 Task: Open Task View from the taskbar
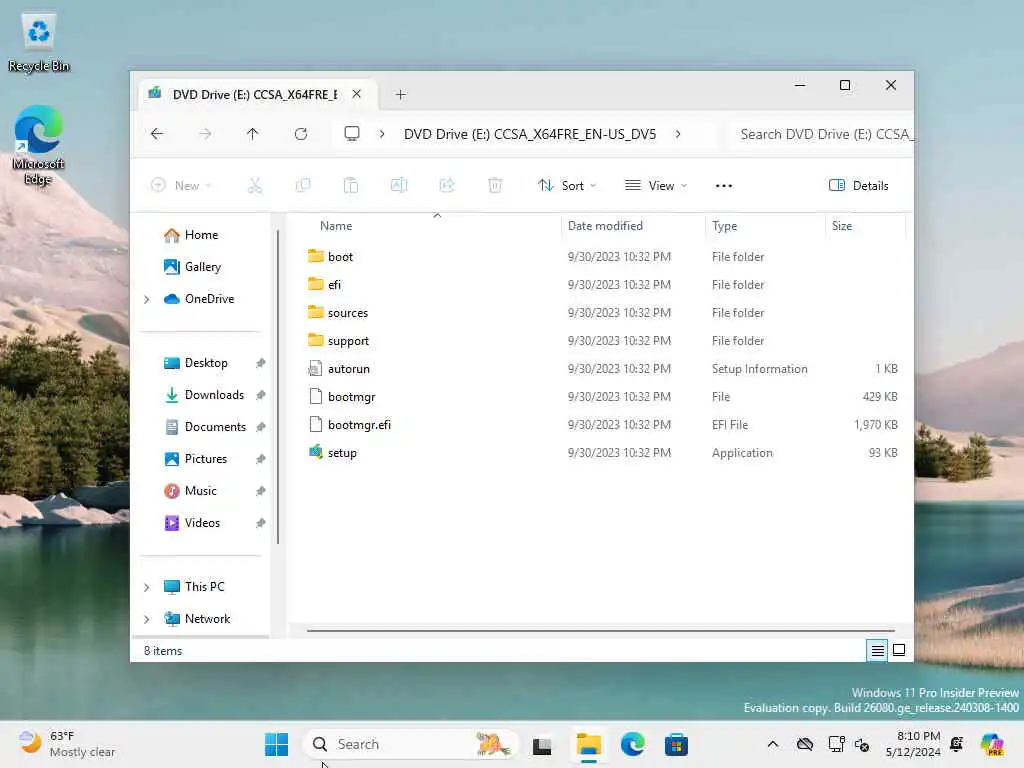542,744
